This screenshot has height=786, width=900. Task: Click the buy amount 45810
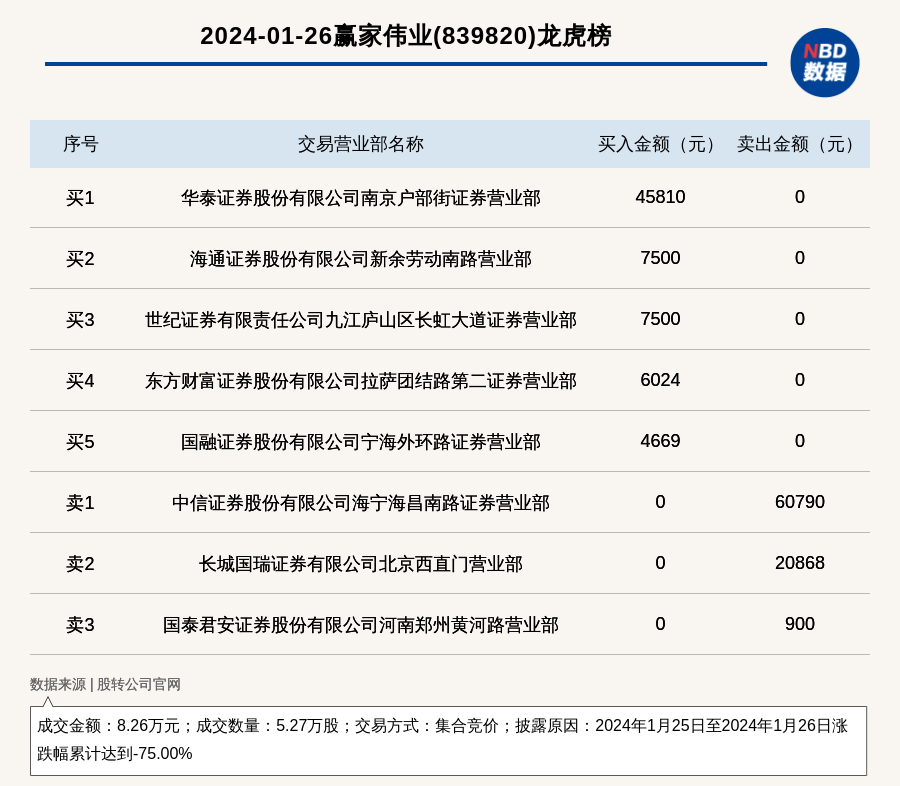pyautogui.click(x=660, y=197)
